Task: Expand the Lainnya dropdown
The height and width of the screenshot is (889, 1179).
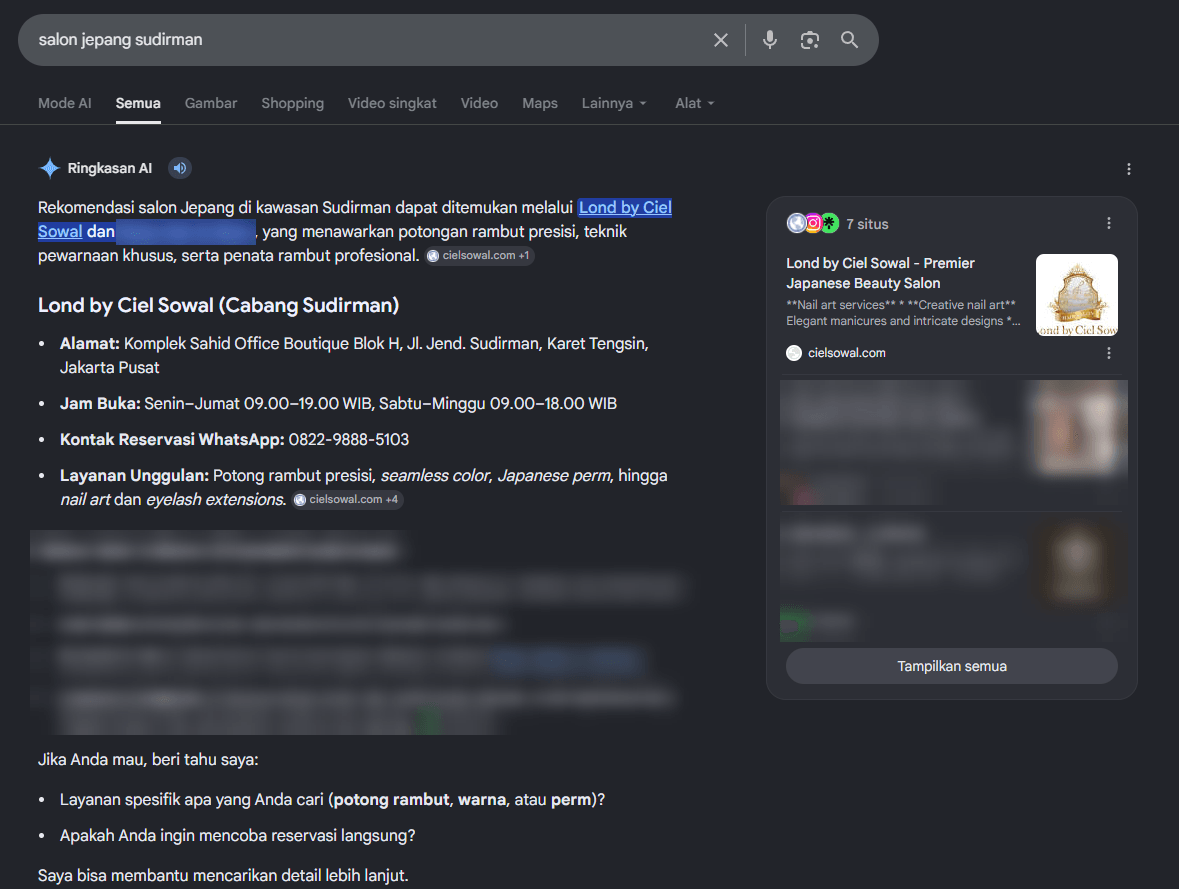Action: [x=614, y=103]
